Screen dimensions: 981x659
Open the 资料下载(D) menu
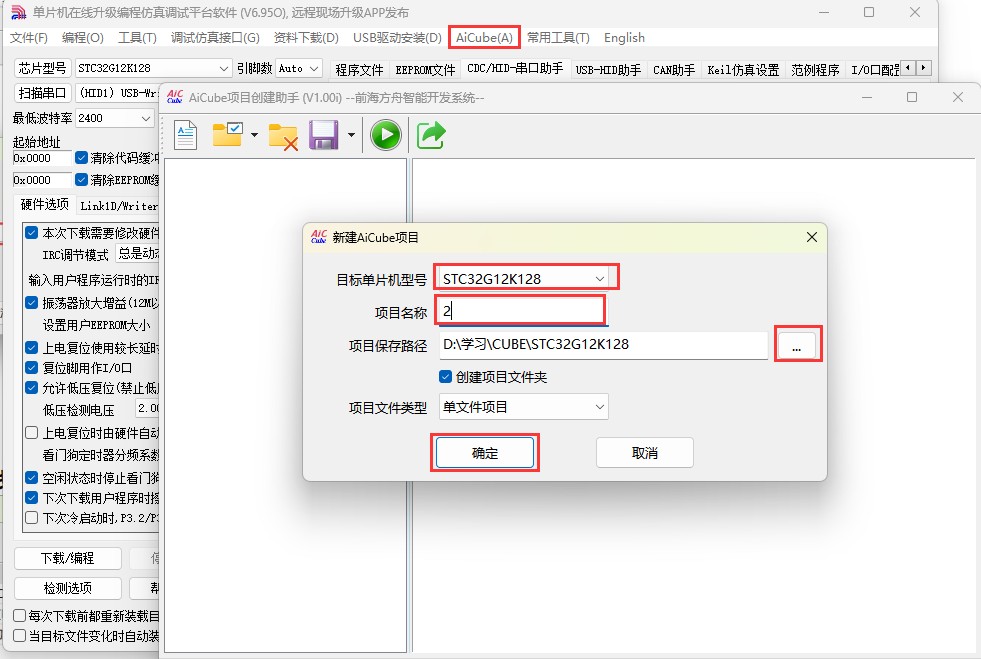pos(306,38)
